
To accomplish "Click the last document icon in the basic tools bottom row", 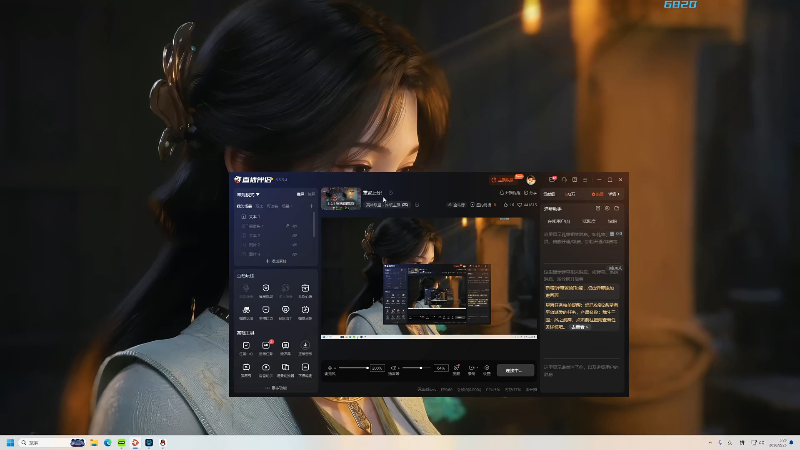I will click(305, 367).
